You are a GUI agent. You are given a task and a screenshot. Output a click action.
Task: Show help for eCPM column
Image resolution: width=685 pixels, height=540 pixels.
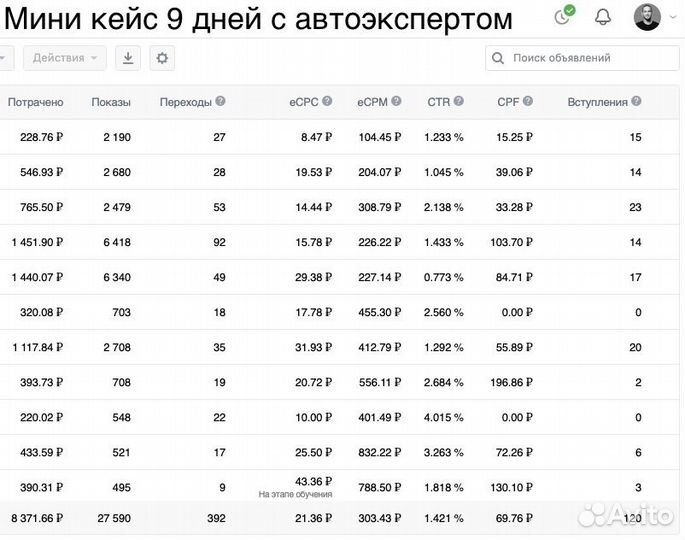pos(396,101)
